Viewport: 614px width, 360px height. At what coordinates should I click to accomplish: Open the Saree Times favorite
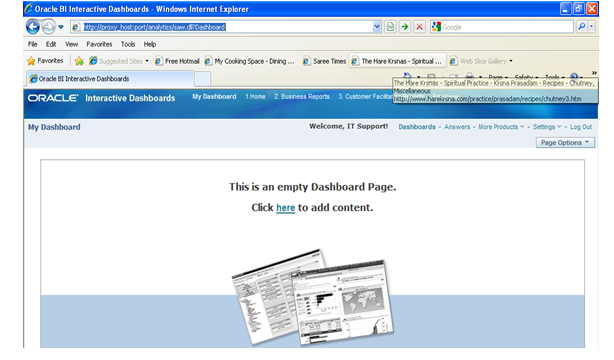pyautogui.click(x=325, y=61)
